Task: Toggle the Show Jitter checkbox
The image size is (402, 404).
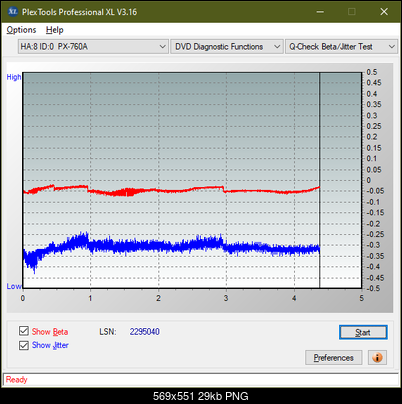Action: pyautogui.click(x=24, y=345)
